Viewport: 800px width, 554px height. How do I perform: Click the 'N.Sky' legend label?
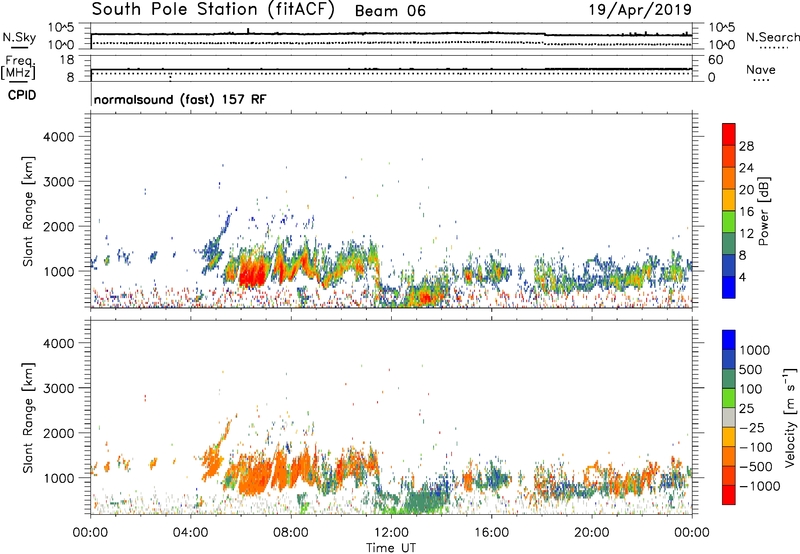tap(19, 37)
